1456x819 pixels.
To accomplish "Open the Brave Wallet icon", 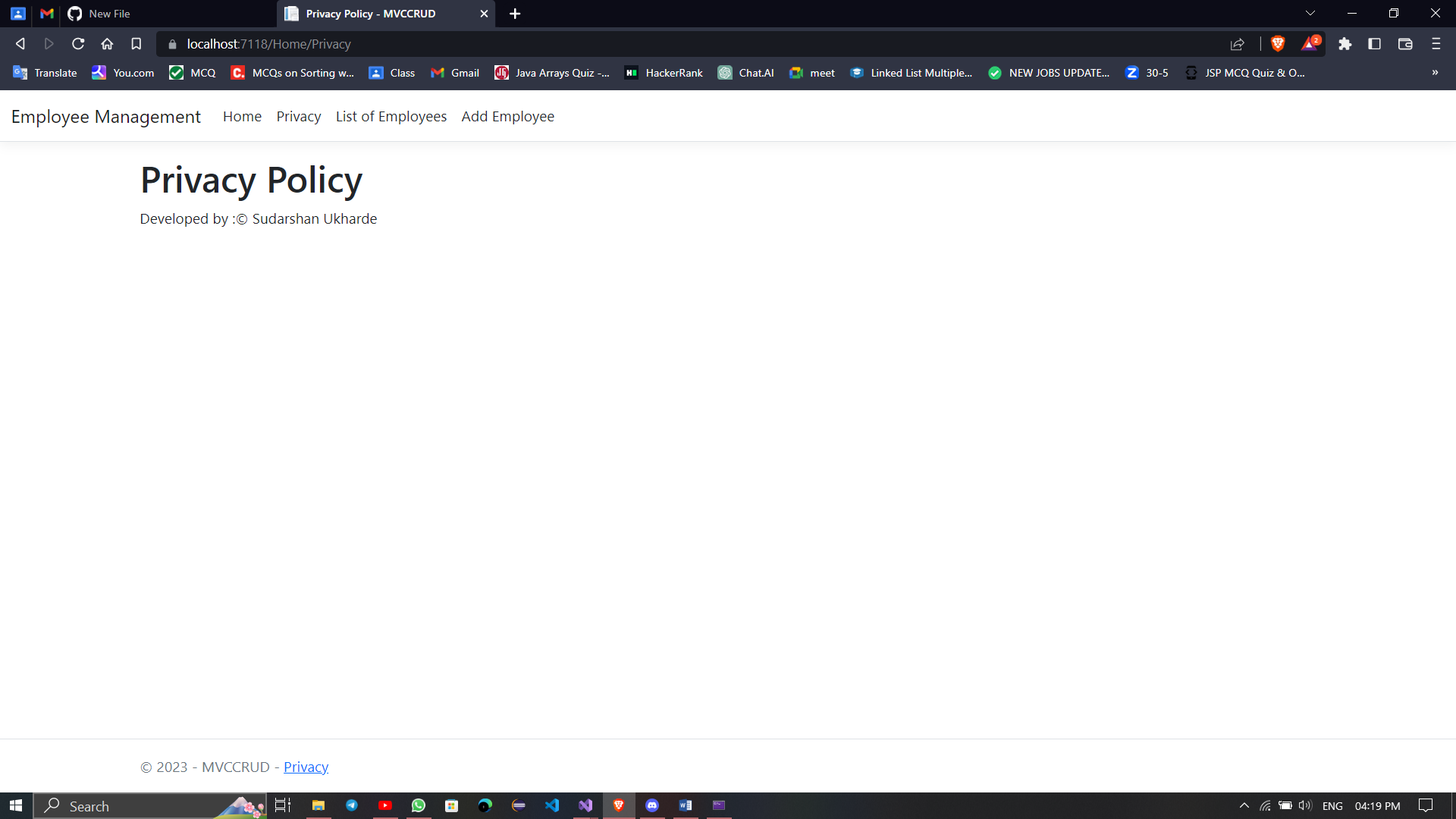I will pos(1405,44).
